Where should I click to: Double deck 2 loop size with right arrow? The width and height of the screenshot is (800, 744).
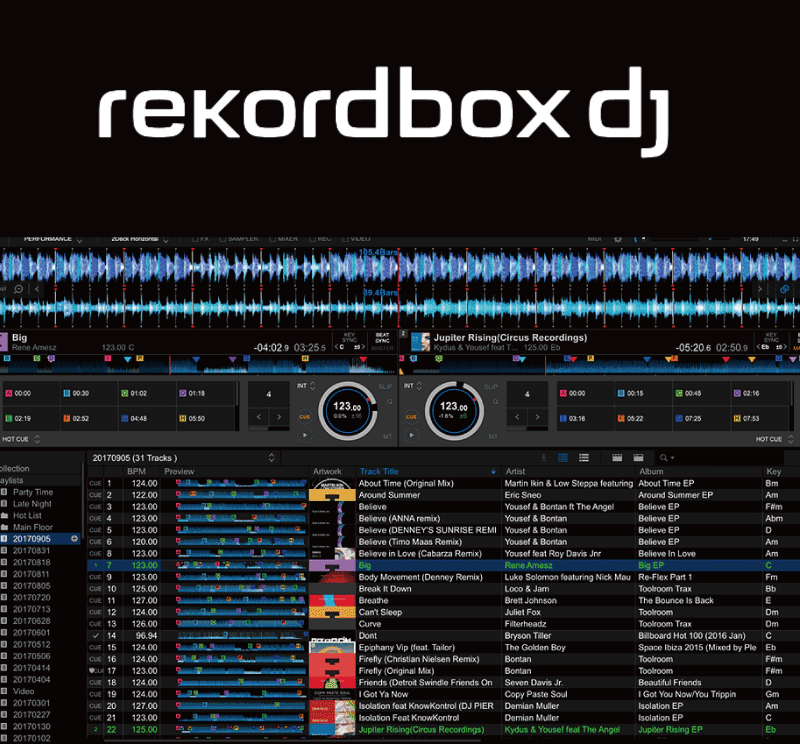[537, 417]
